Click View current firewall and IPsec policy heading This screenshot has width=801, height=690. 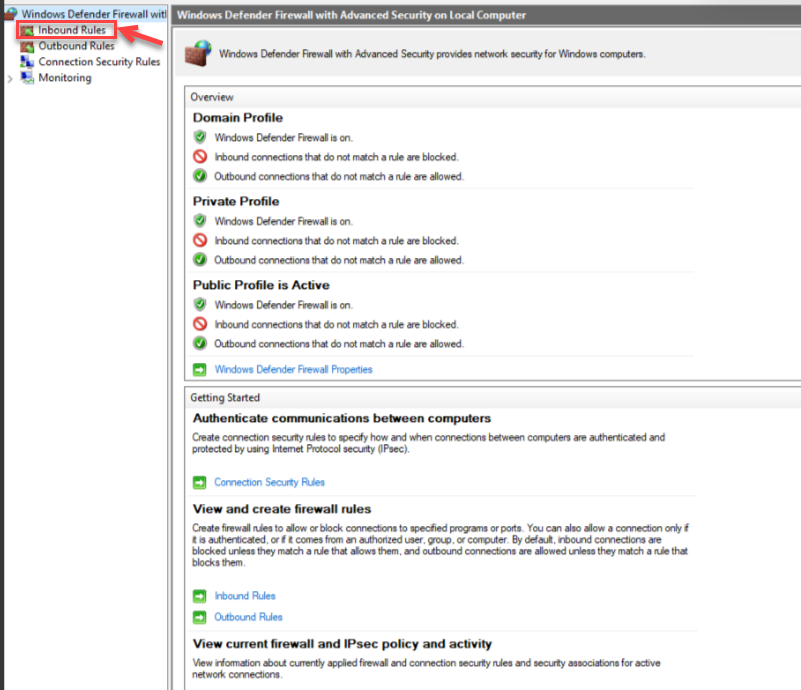pyautogui.click(x=342, y=644)
